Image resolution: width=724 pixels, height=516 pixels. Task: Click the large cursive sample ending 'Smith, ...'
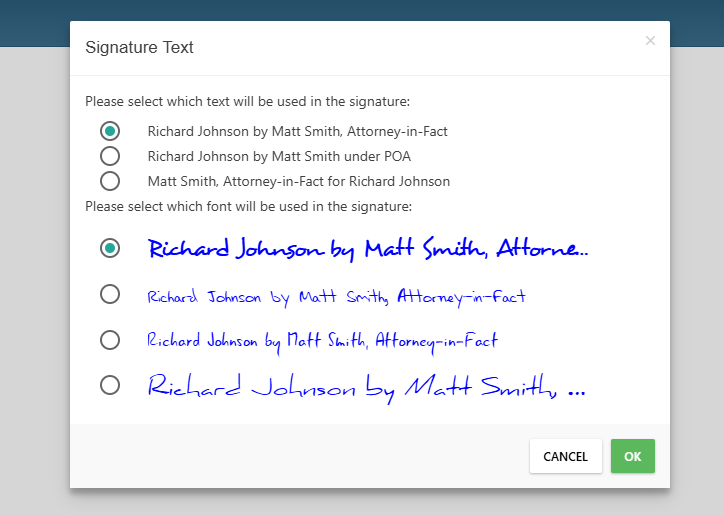pos(367,388)
